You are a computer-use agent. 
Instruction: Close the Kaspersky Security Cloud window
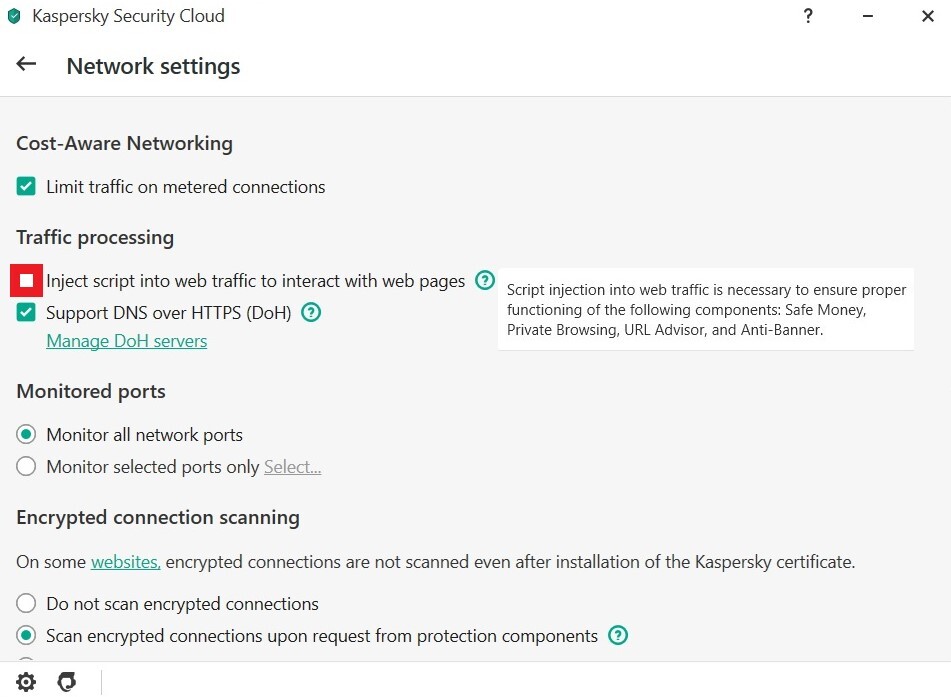click(x=927, y=16)
